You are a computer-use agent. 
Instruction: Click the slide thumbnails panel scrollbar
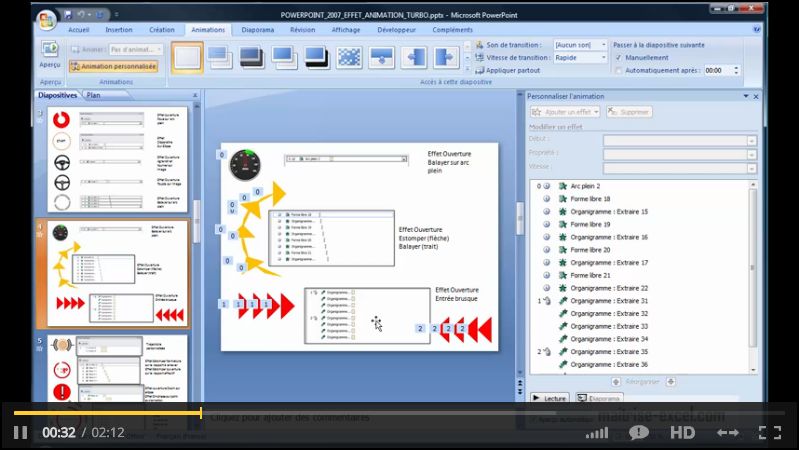(197, 219)
